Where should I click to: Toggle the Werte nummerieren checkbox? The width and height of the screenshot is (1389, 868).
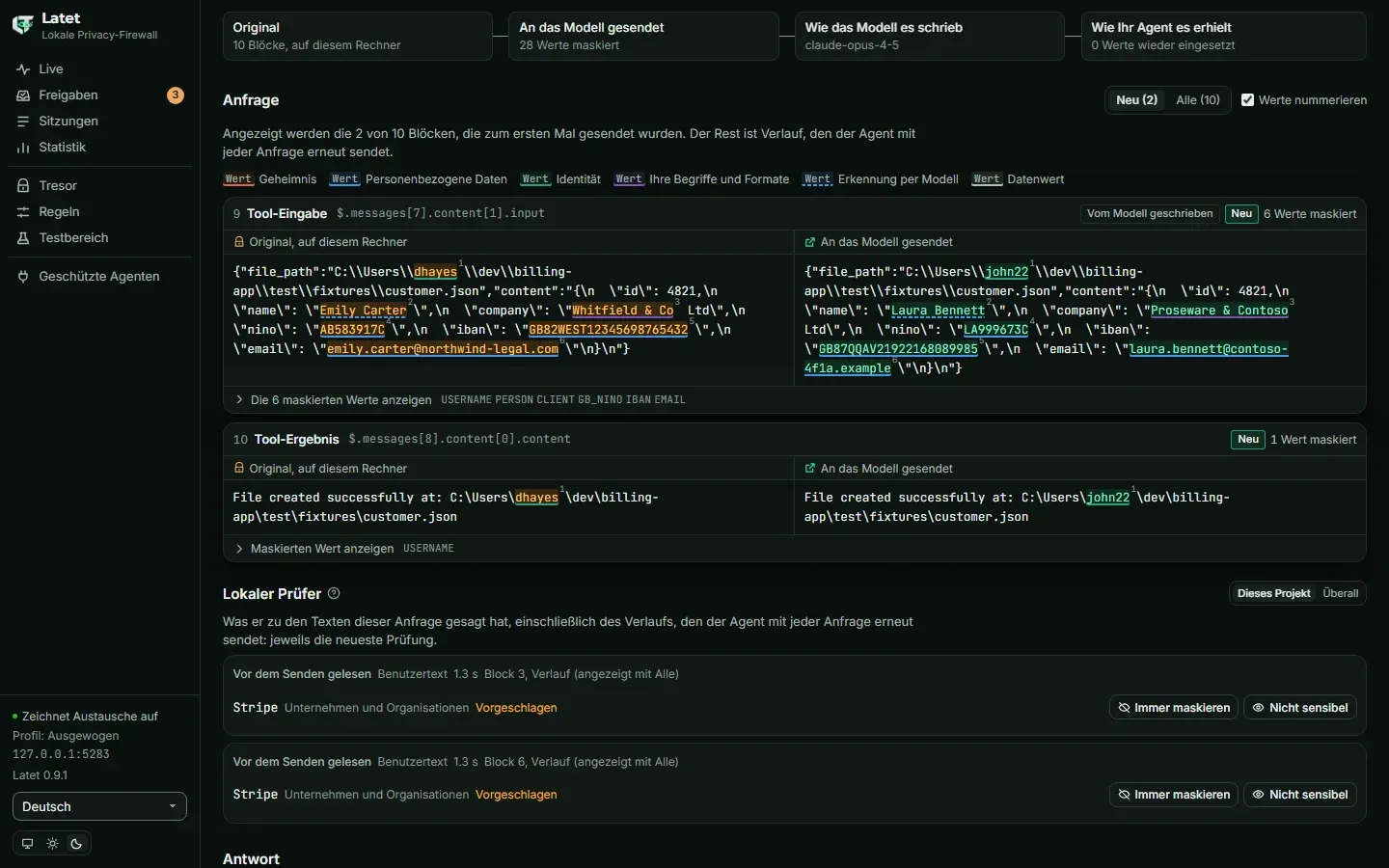(1247, 100)
